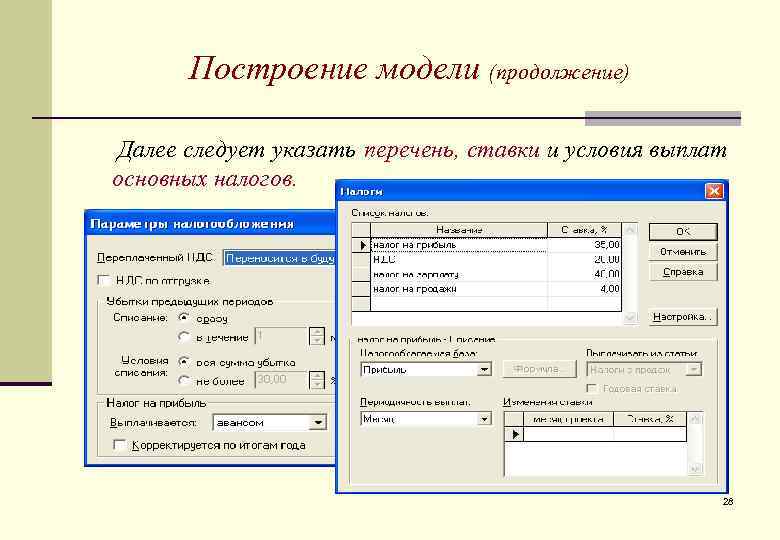Viewport: 780px width, 540px height.
Task: Confirm with the OK button
Action: [x=683, y=232]
